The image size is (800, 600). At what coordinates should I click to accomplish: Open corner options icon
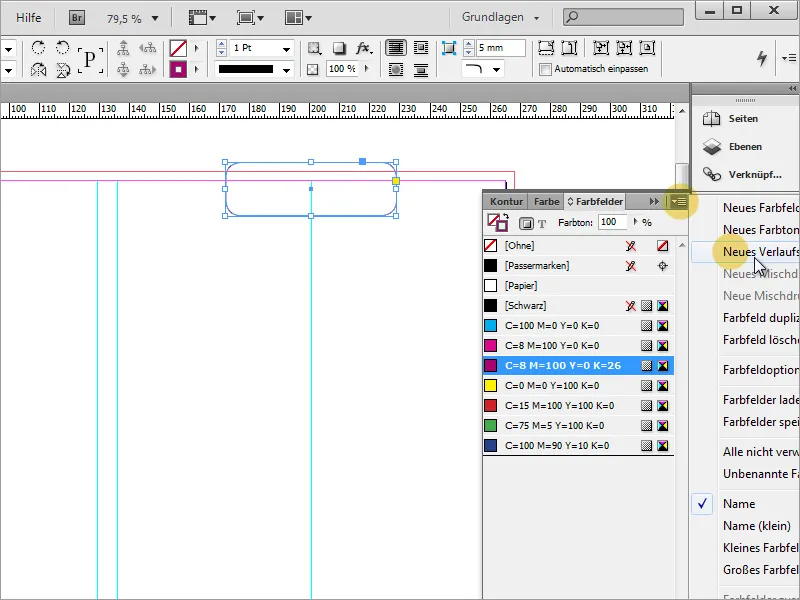pos(448,48)
